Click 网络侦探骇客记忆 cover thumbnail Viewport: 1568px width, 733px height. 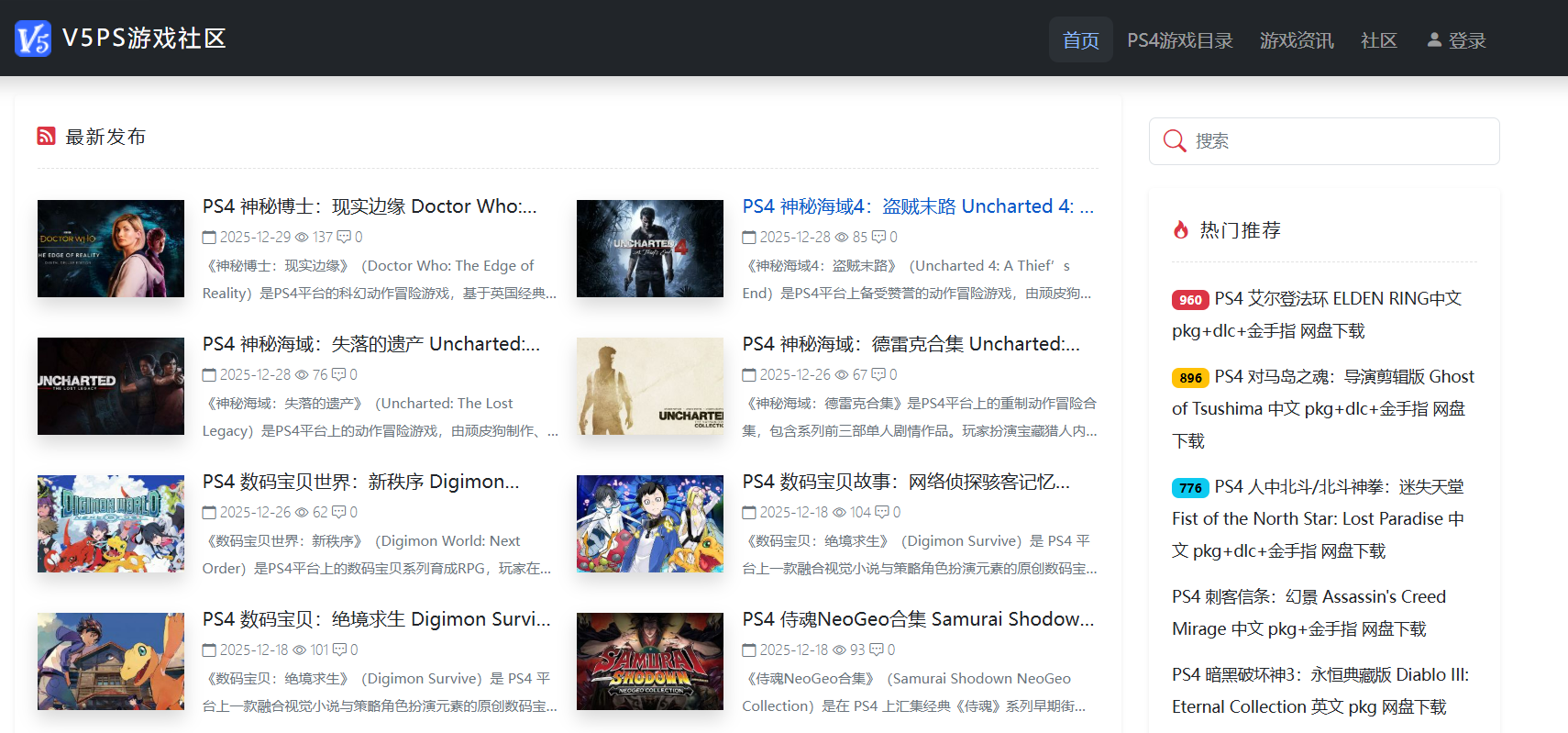click(650, 524)
